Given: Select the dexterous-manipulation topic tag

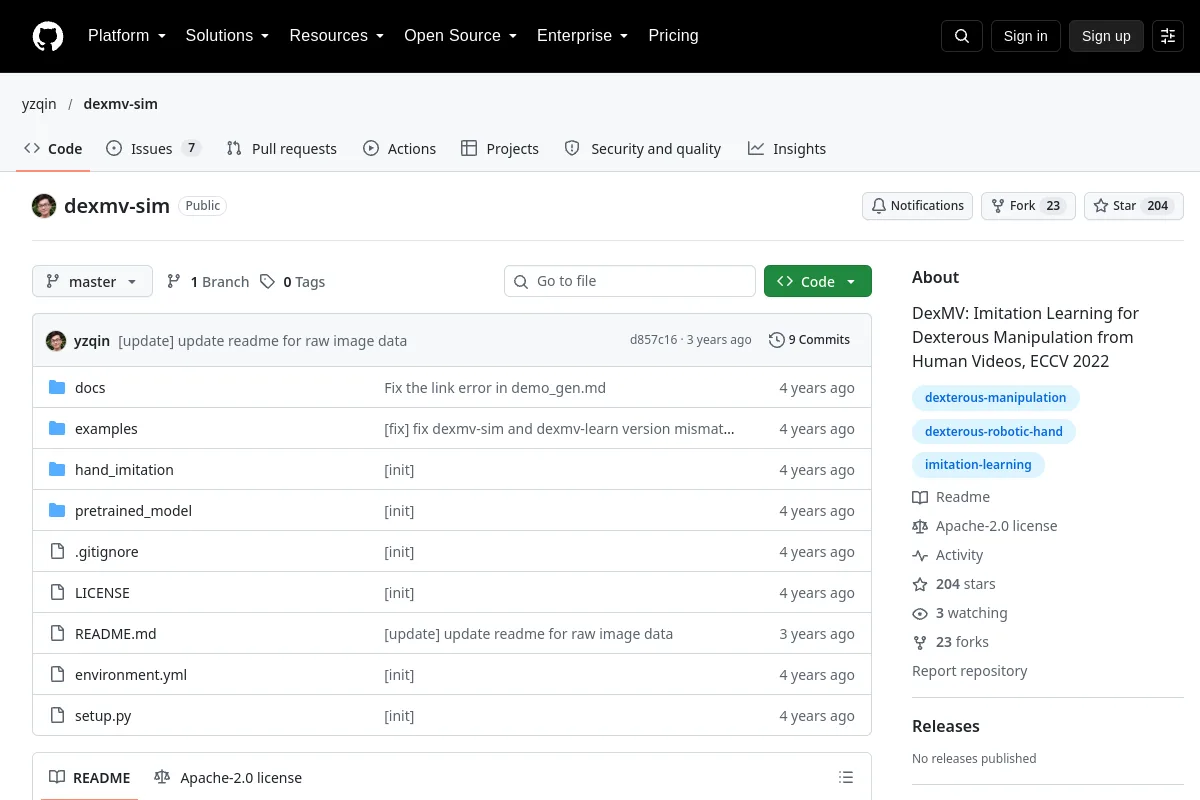Looking at the screenshot, I should coord(995,398).
